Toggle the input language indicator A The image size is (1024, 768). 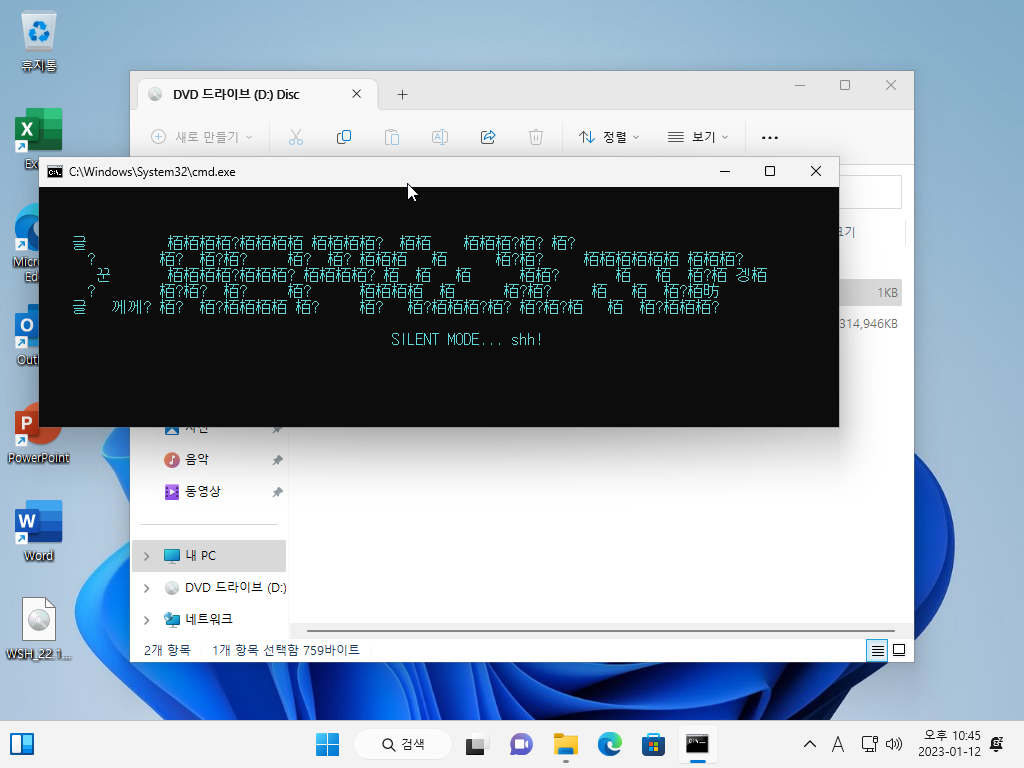tap(838, 744)
